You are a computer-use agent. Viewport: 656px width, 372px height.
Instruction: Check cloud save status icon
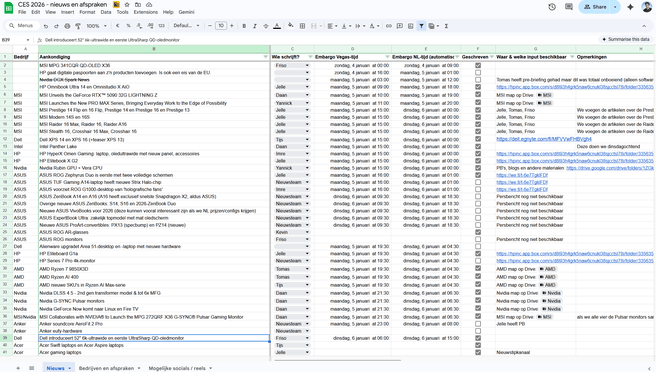149,5
